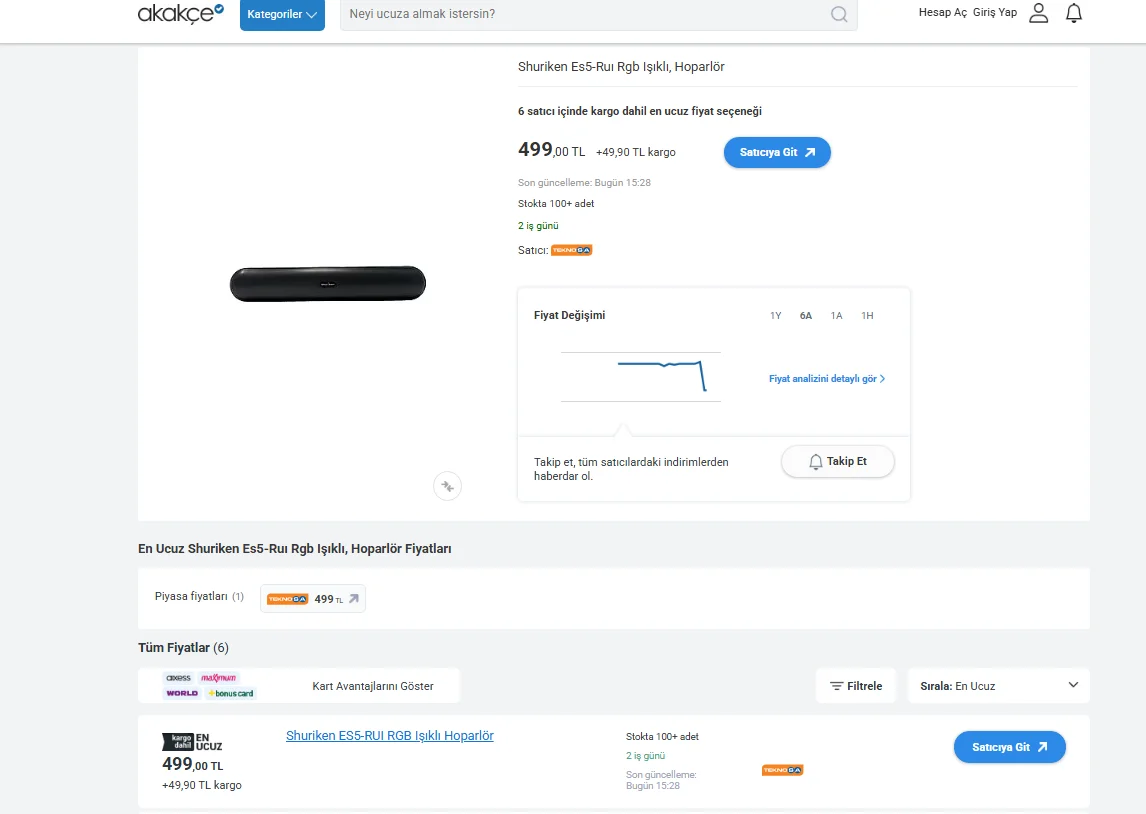Open Teknosa 499 TL market price chip
The width and height of the screenshot is (1146, 814).
[313, 598]
